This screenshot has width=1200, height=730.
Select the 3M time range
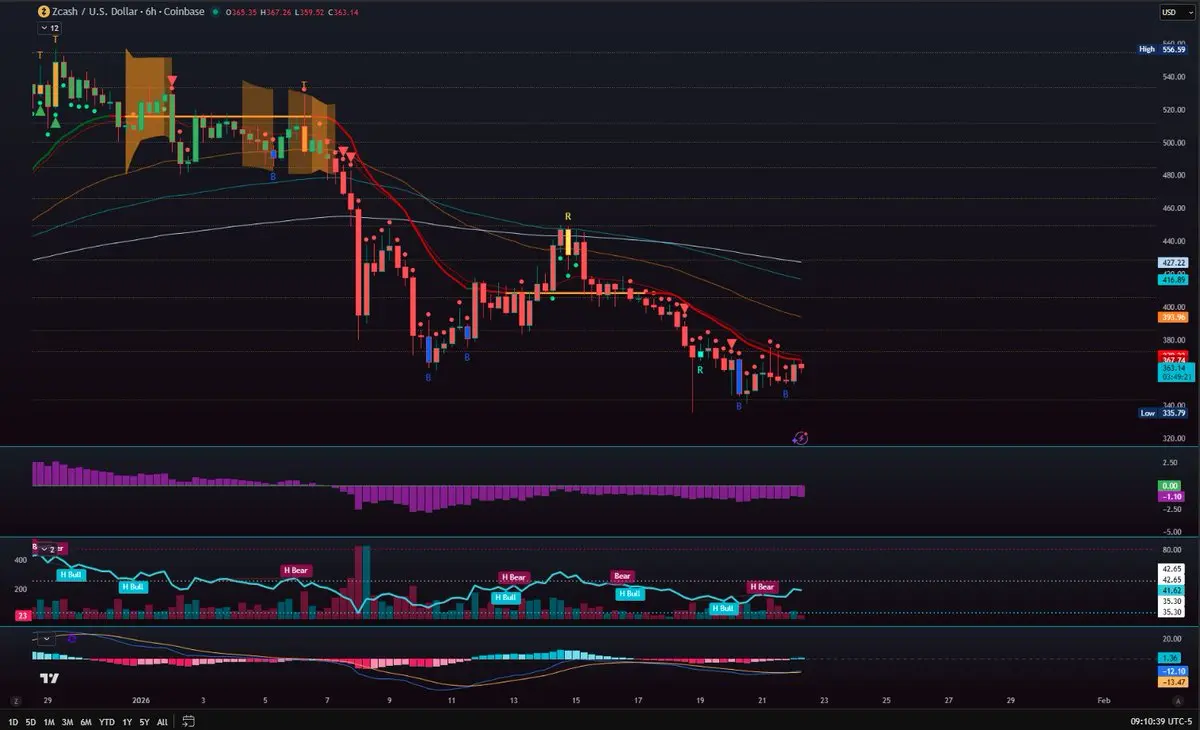click(67, 721)
